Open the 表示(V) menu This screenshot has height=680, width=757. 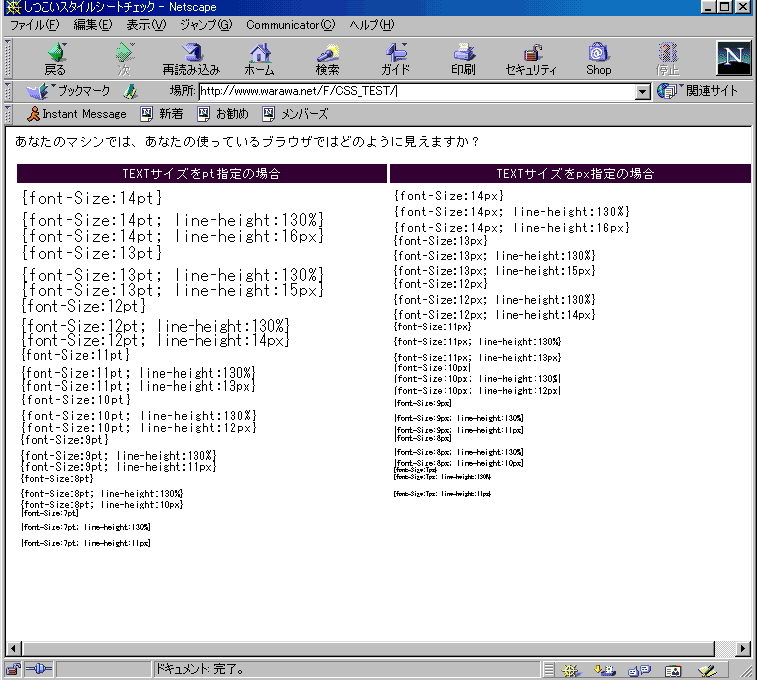[x=146, y=25]
